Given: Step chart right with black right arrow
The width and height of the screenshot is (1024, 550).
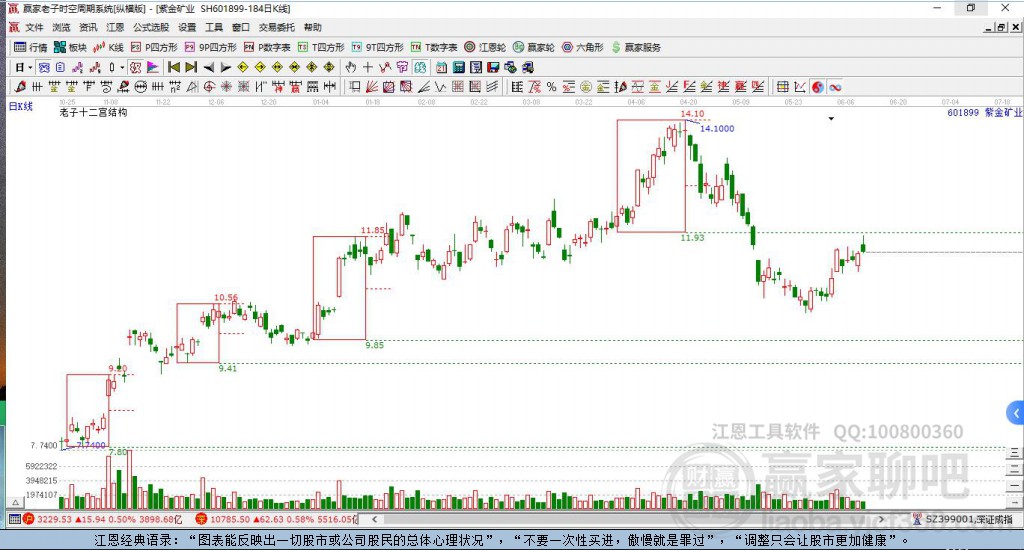Looking at the screenshot, I should point(226,67).
